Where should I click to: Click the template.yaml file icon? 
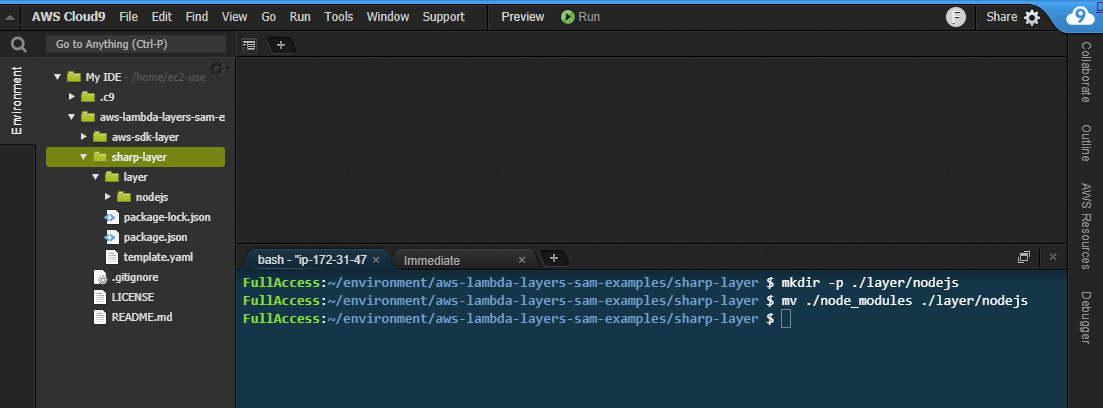click(x=112, y=257)
